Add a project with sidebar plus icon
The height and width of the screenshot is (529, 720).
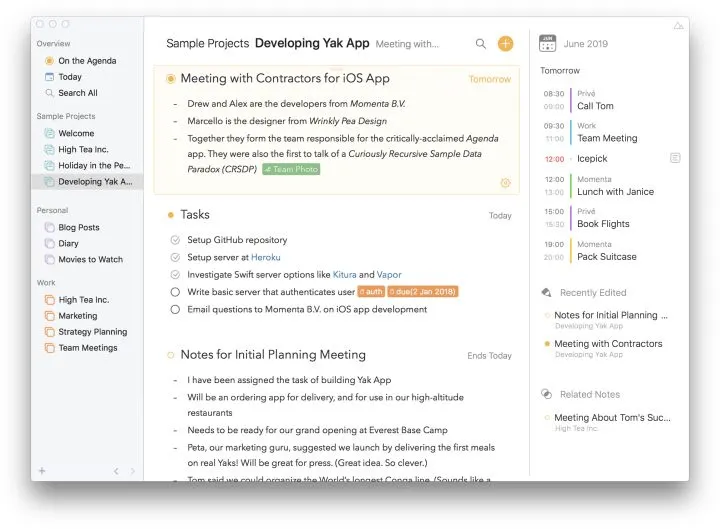point(42,471)
